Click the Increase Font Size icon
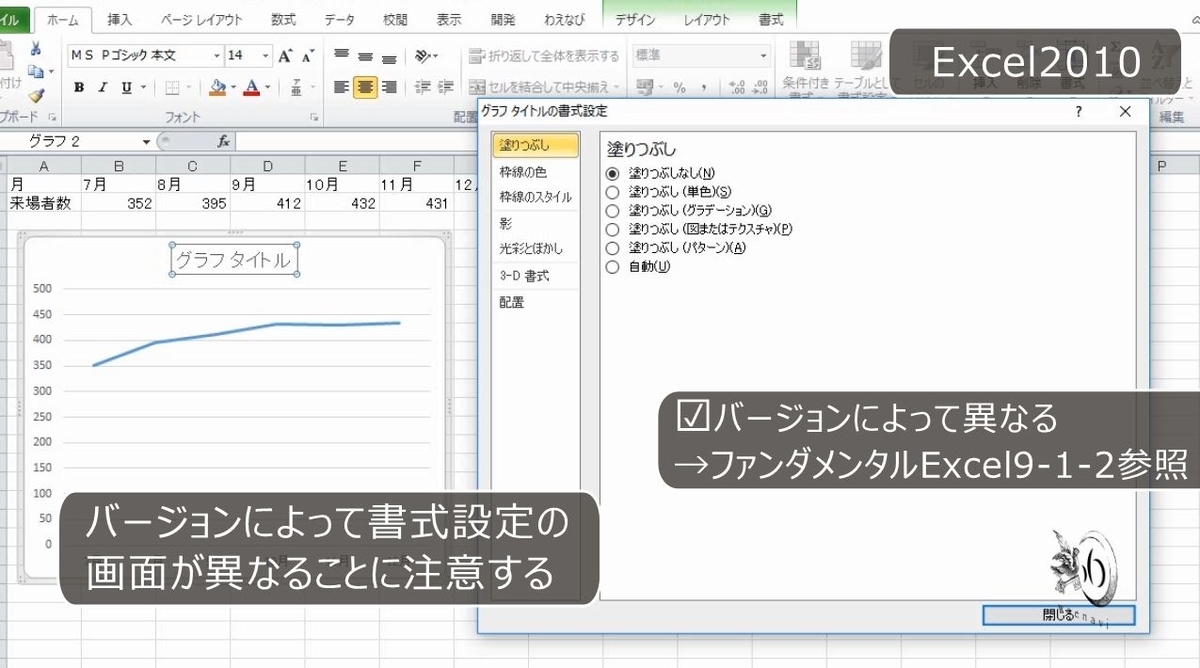This screenshot has height=668, width=1200. [286, 56]
